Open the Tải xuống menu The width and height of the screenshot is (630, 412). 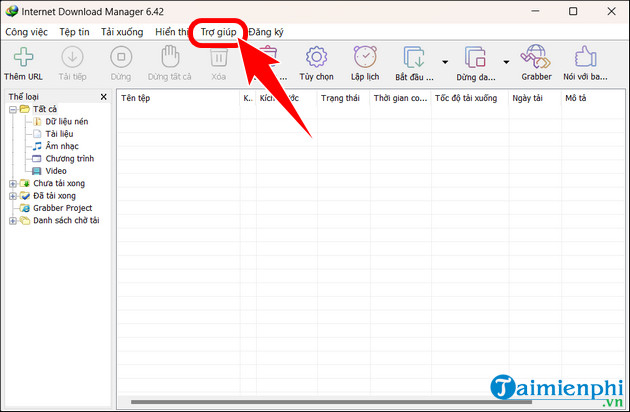click(122, 32)
